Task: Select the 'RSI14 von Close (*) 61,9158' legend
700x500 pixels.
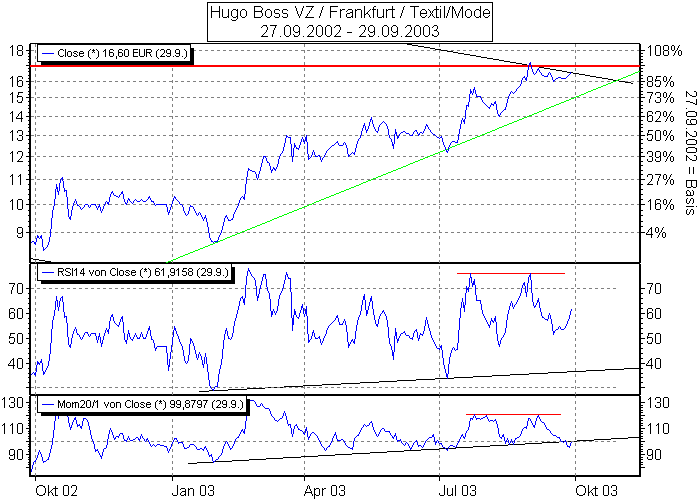Action: click(x=135, y=272)
